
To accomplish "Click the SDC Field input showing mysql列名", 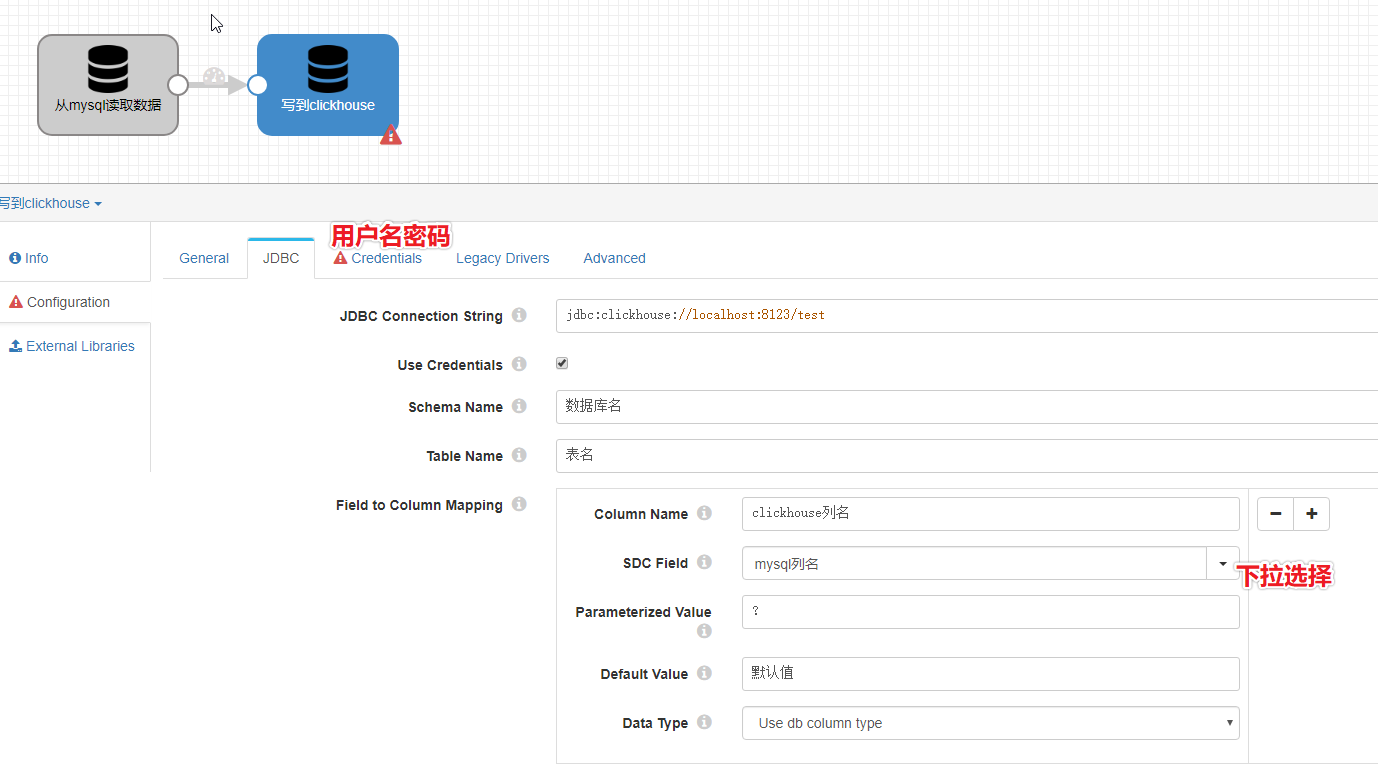I will pos(974,563).
